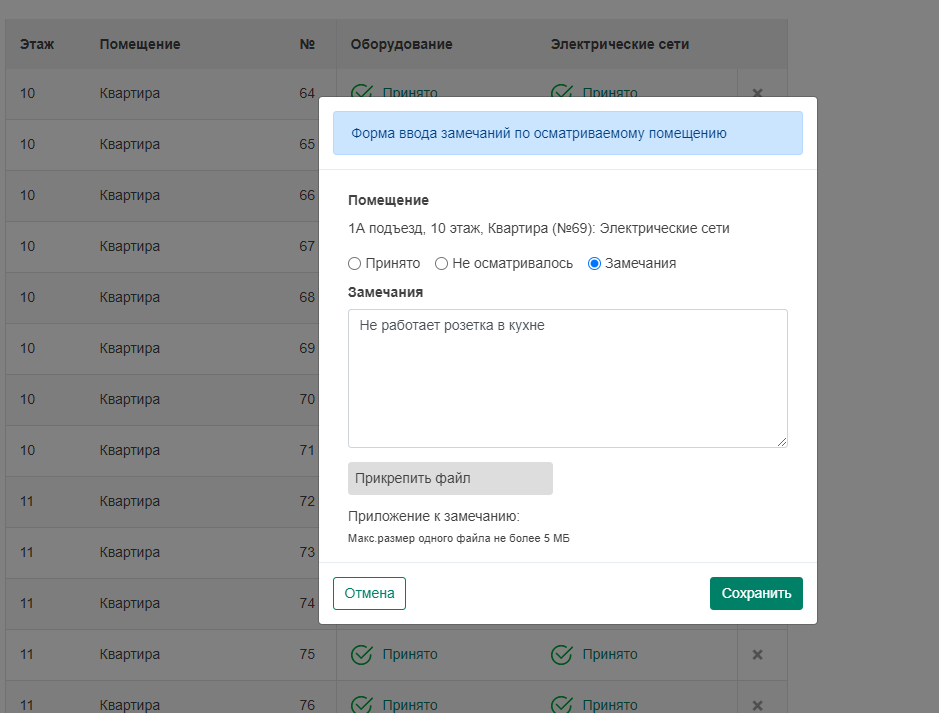Image resolution: width=939 pixels, height=713 pixels.
Task: Click the X icon on apartment row 64
Action: point(757,93)
